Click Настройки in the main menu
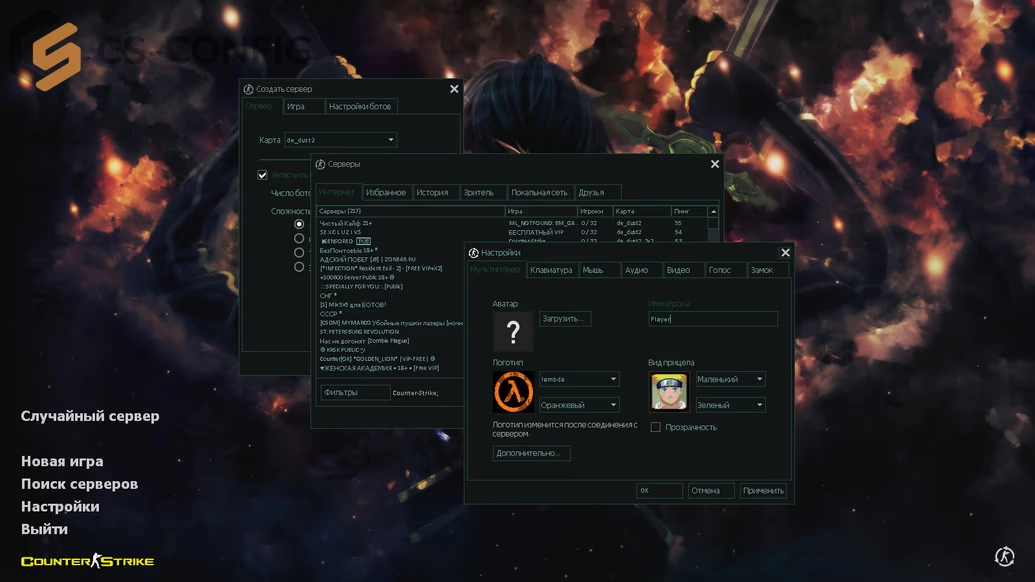 coord(60,507)
